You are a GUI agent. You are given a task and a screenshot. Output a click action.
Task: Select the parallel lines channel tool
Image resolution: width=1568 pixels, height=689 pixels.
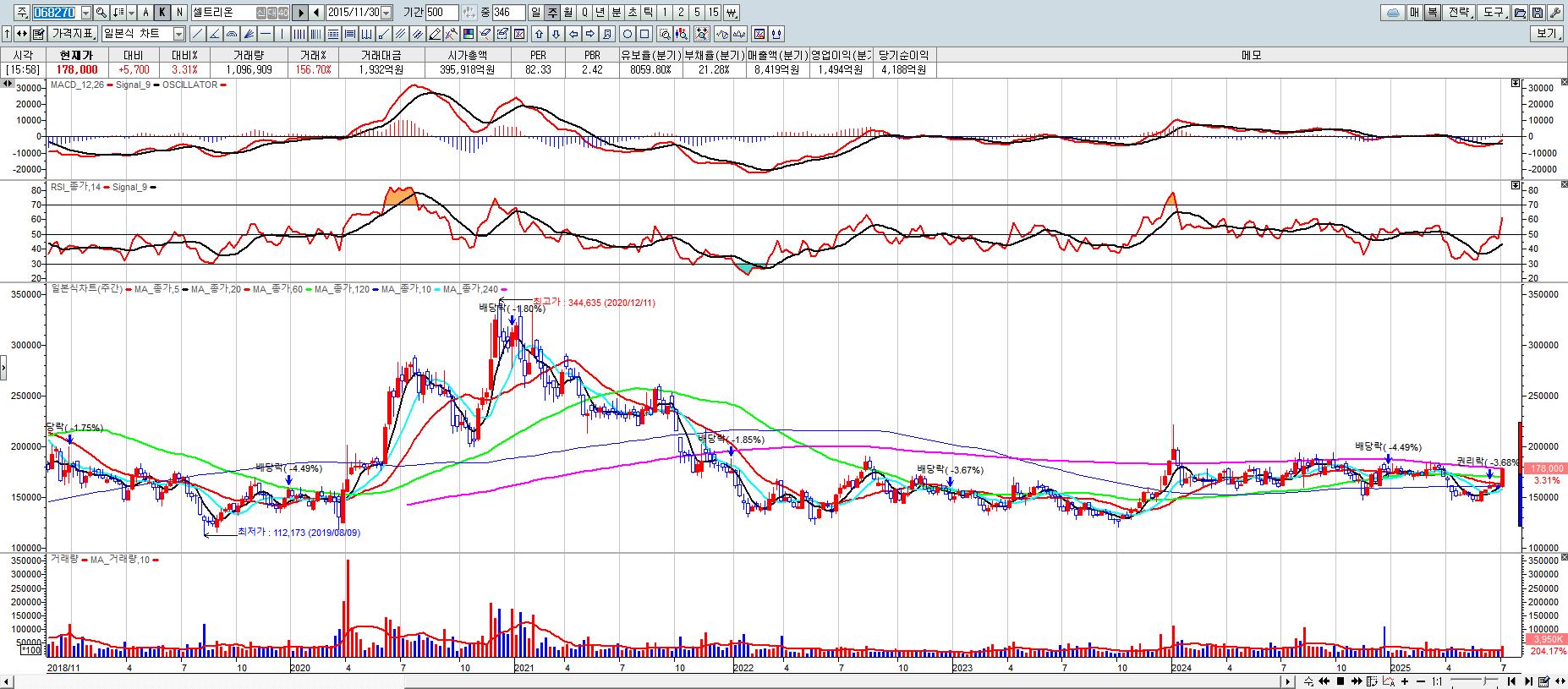click(399, 34)
